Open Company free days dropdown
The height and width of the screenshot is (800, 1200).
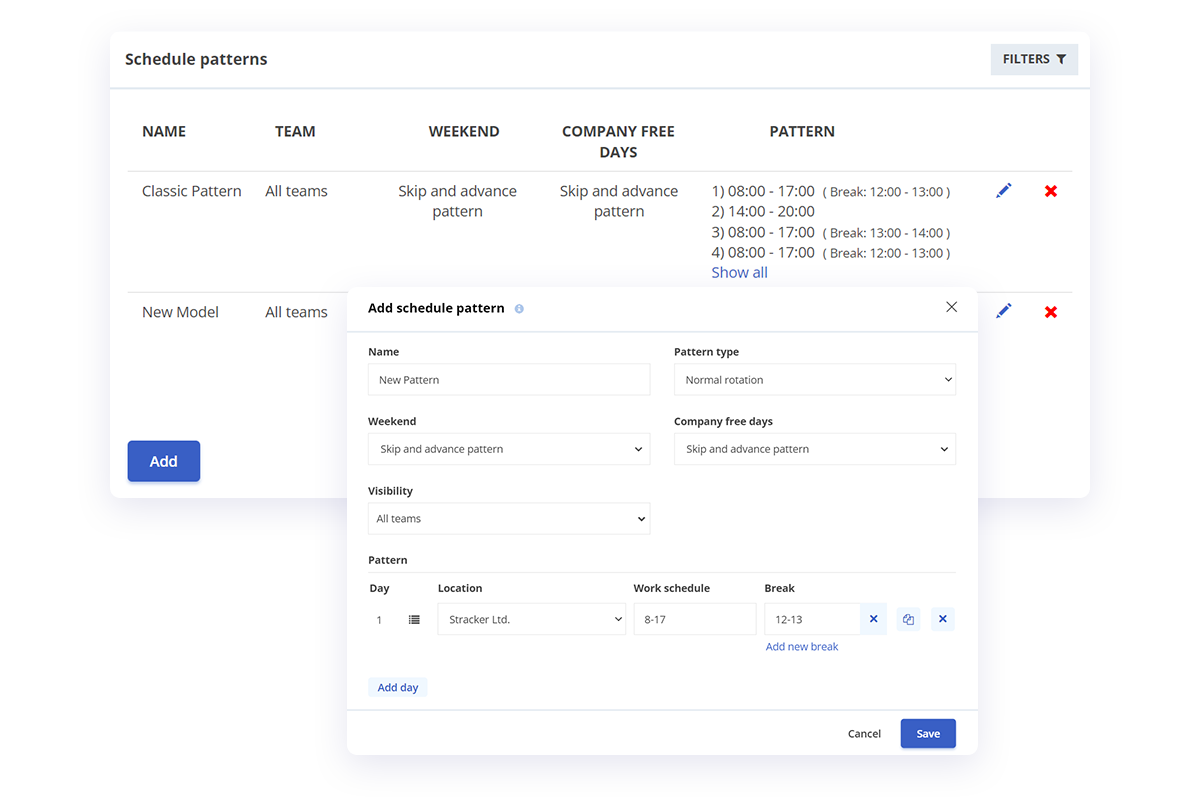814,449
